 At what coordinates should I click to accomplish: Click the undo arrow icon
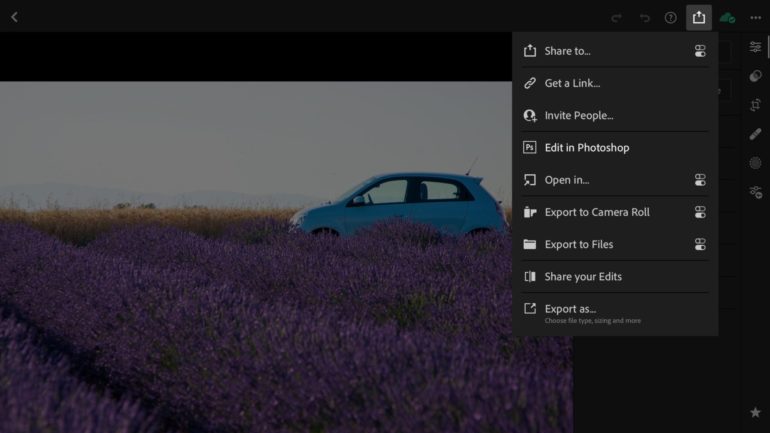tap(644, 18)
